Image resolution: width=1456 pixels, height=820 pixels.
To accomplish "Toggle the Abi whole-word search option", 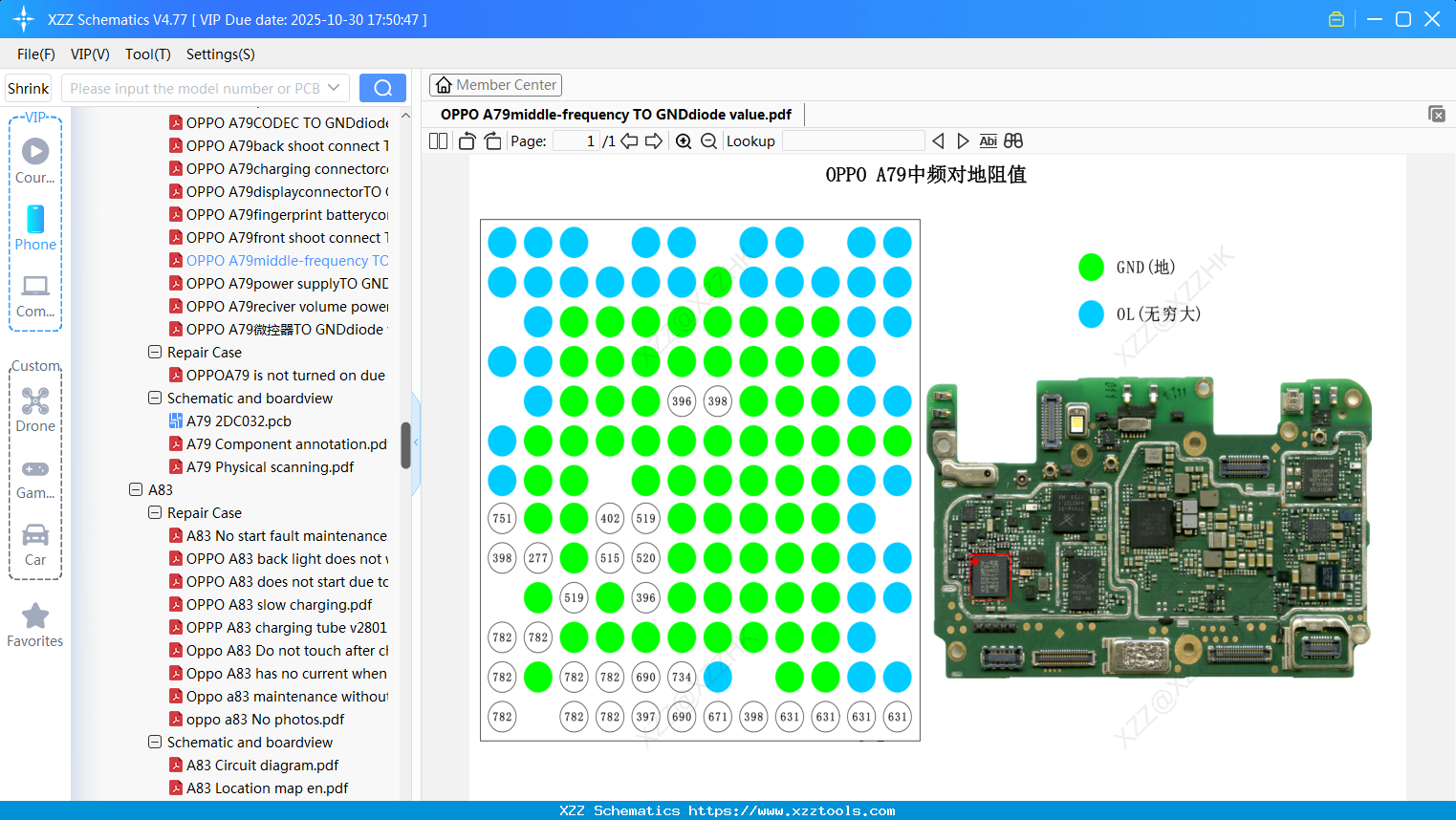I will 988,140.
